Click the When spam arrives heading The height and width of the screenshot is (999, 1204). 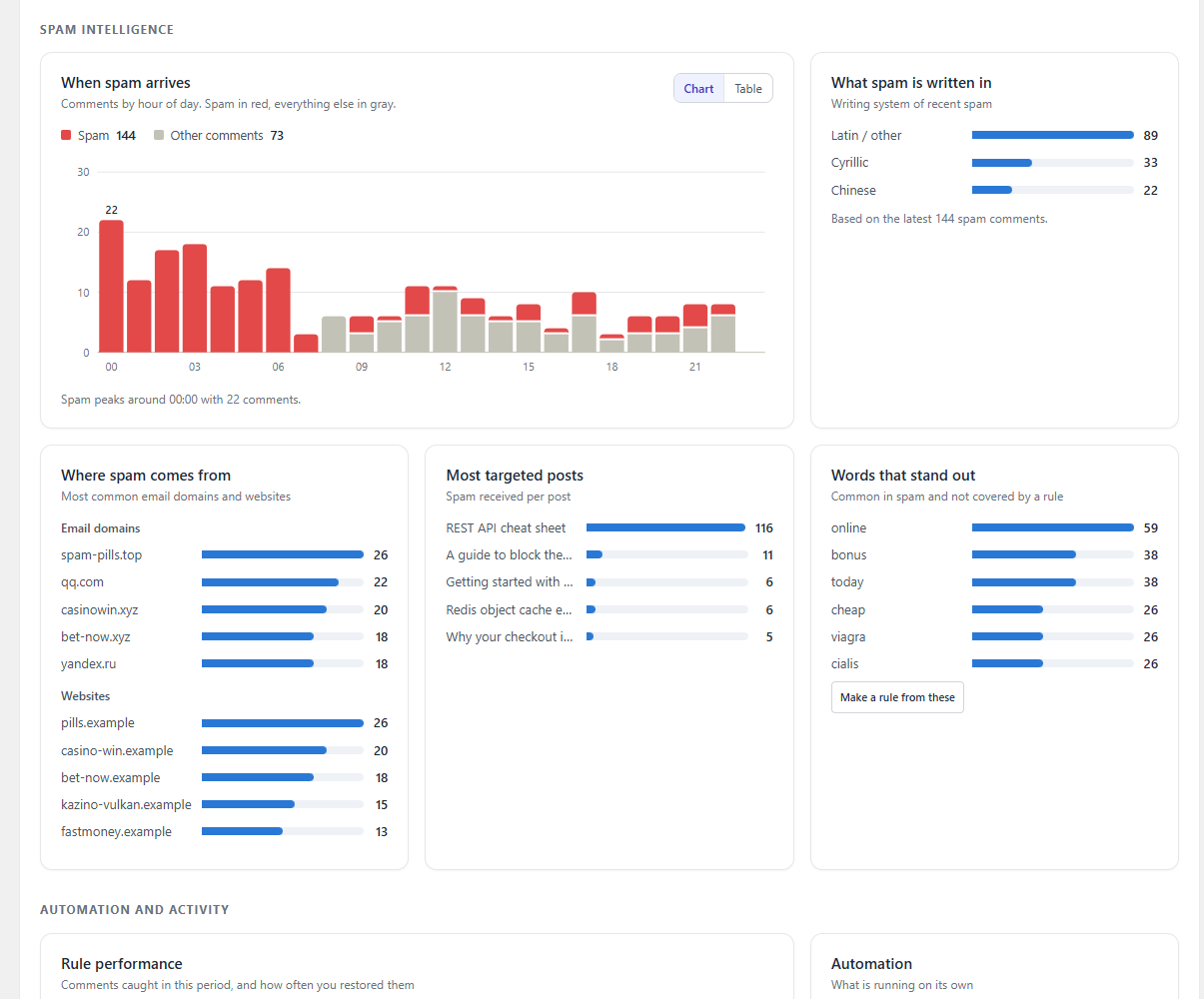[126, 83]
